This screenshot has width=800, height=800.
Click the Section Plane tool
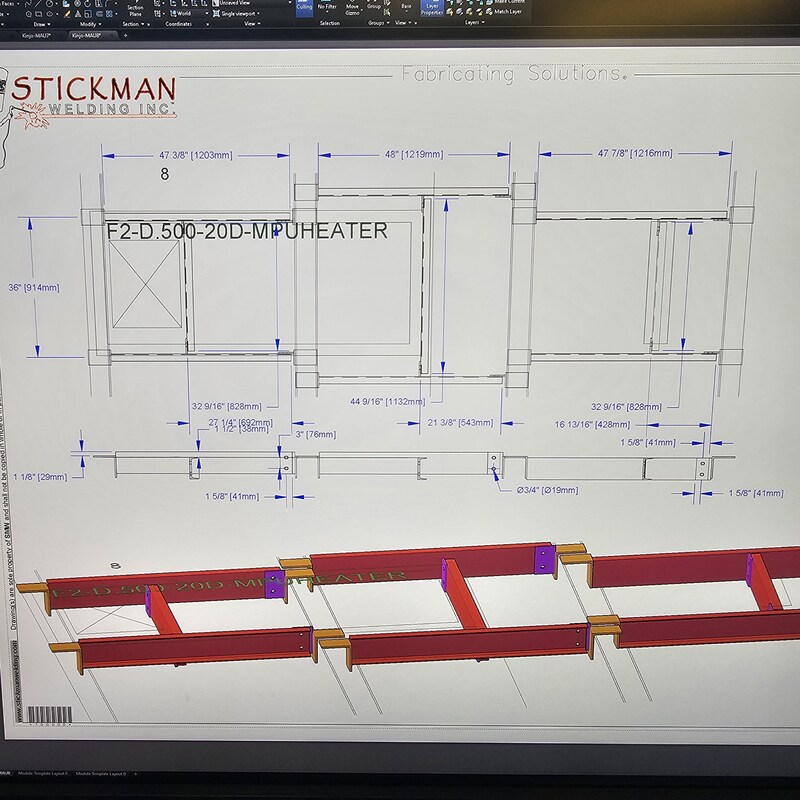click(135, 9)
